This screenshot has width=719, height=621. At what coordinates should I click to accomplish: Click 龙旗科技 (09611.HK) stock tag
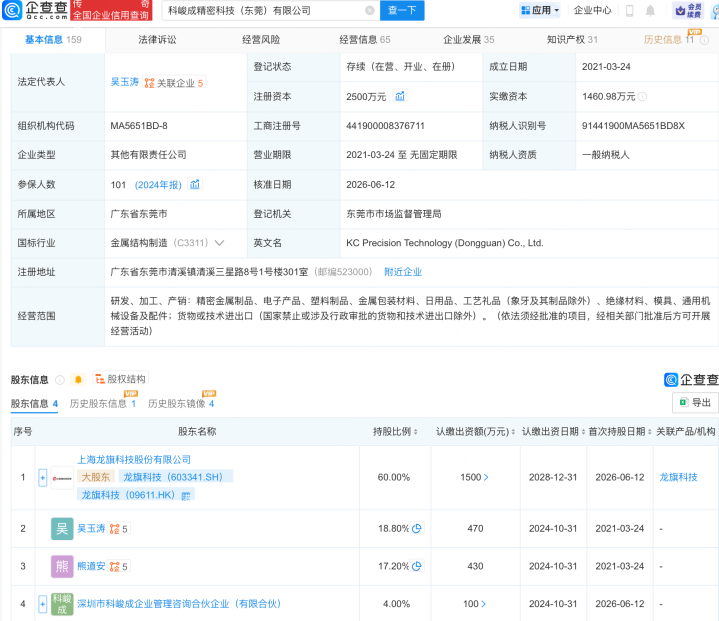tap(136, 495)
